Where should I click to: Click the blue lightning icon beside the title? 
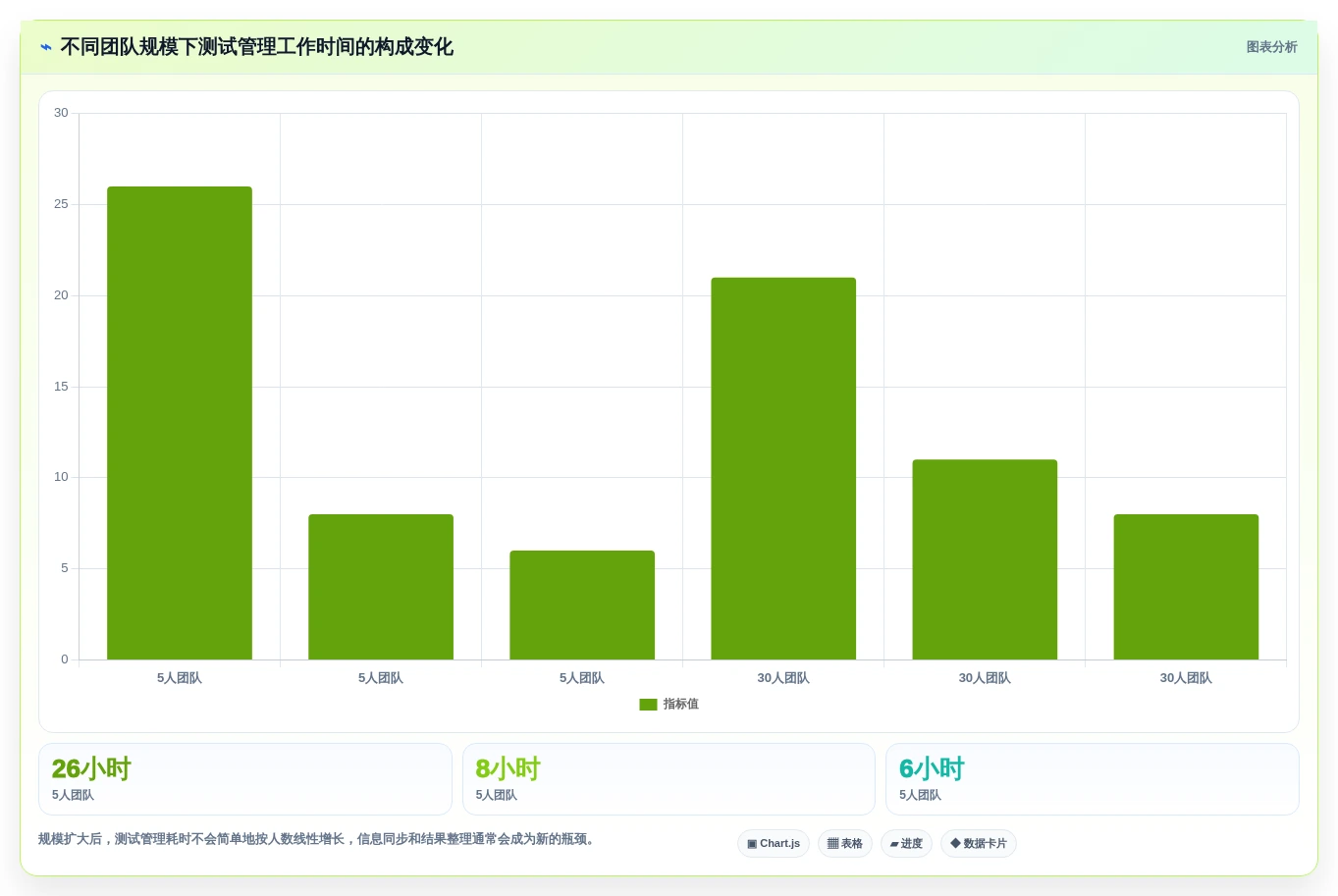tap(46, 47)
